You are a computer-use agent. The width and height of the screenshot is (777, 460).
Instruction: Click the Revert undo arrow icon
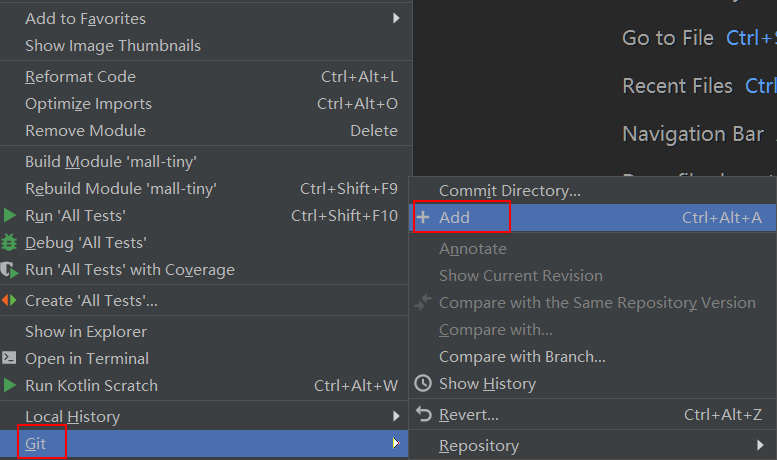[x=424, y=414]
